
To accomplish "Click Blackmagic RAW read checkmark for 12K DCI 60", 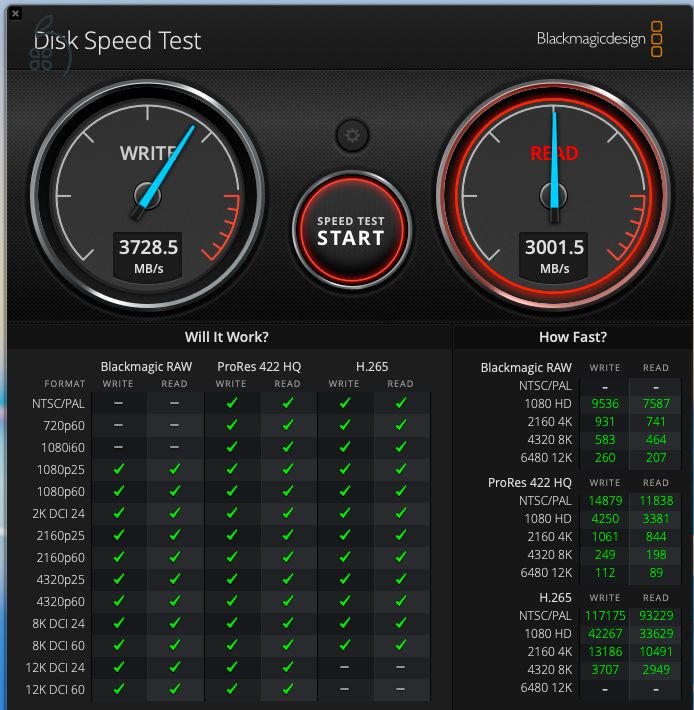I will (175, 689).
